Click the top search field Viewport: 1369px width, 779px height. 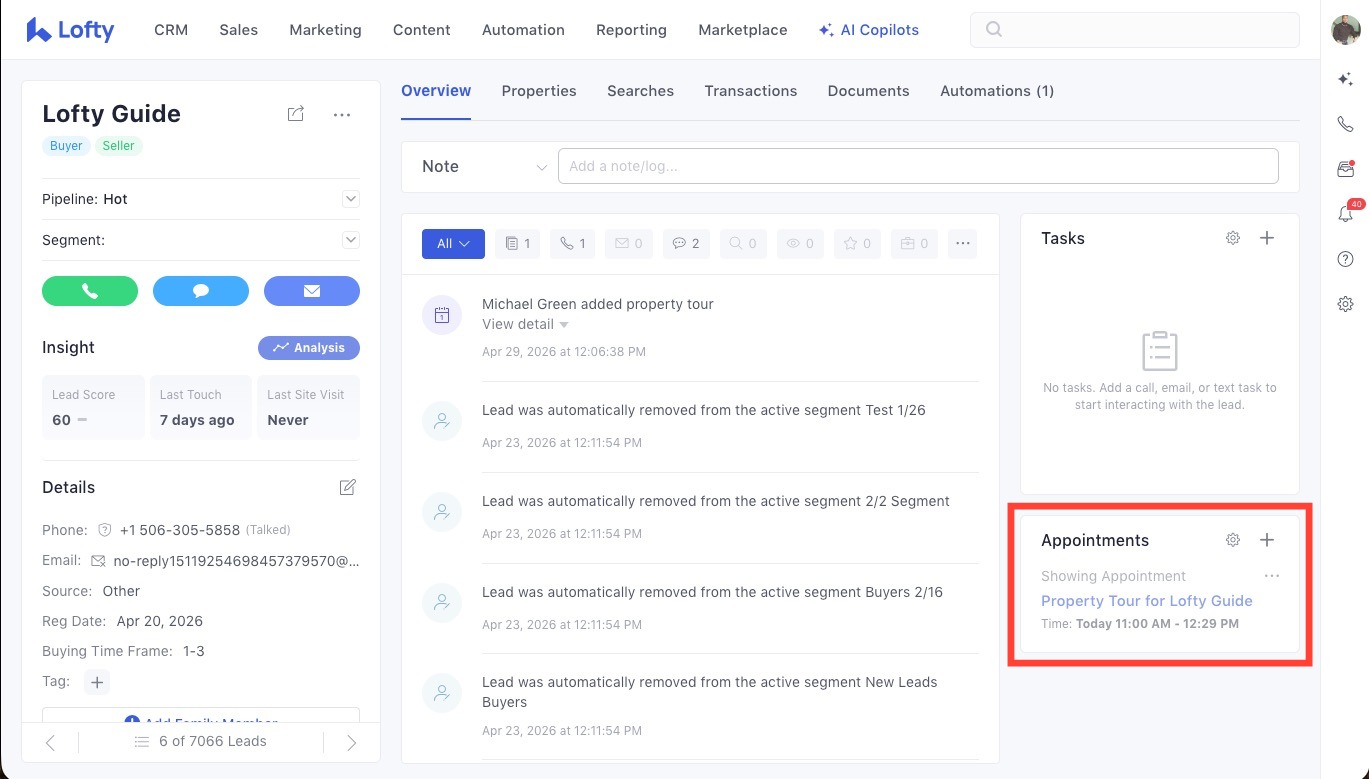pos(1135,30)
